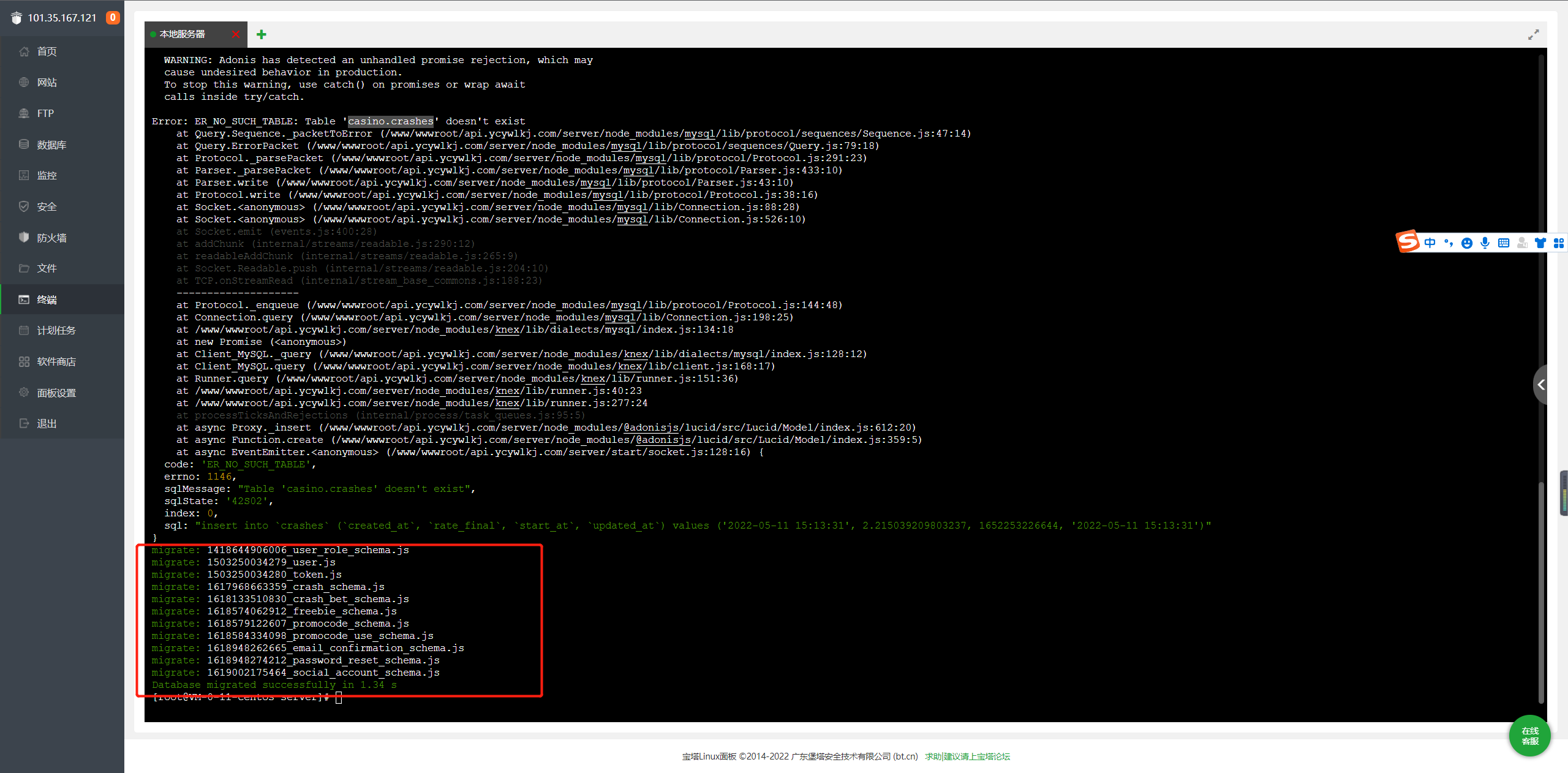
Task: Click 退出 to log out
Action: click(x=47, y=423)
